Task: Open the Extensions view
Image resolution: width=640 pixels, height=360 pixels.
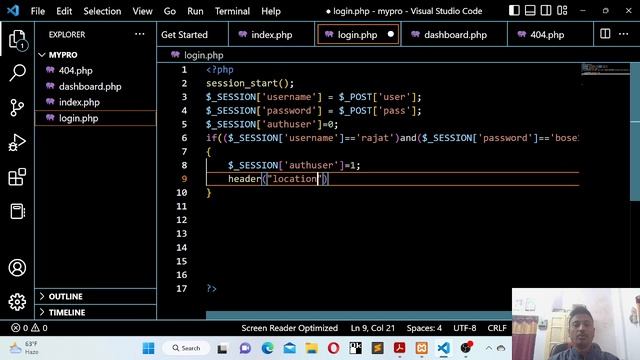Action: (17, 177)
